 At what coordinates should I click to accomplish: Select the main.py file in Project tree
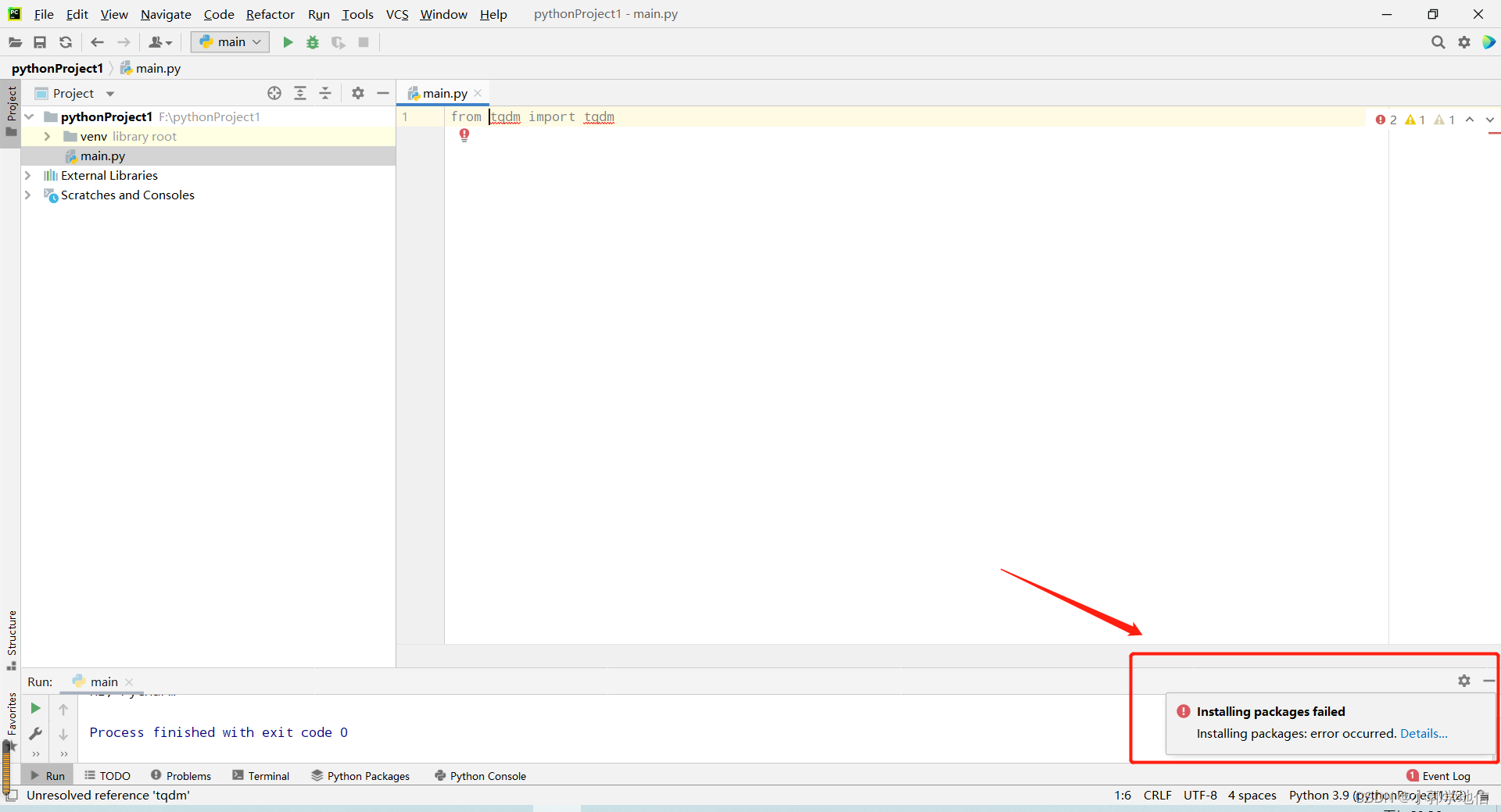click(x=102, y=156)
